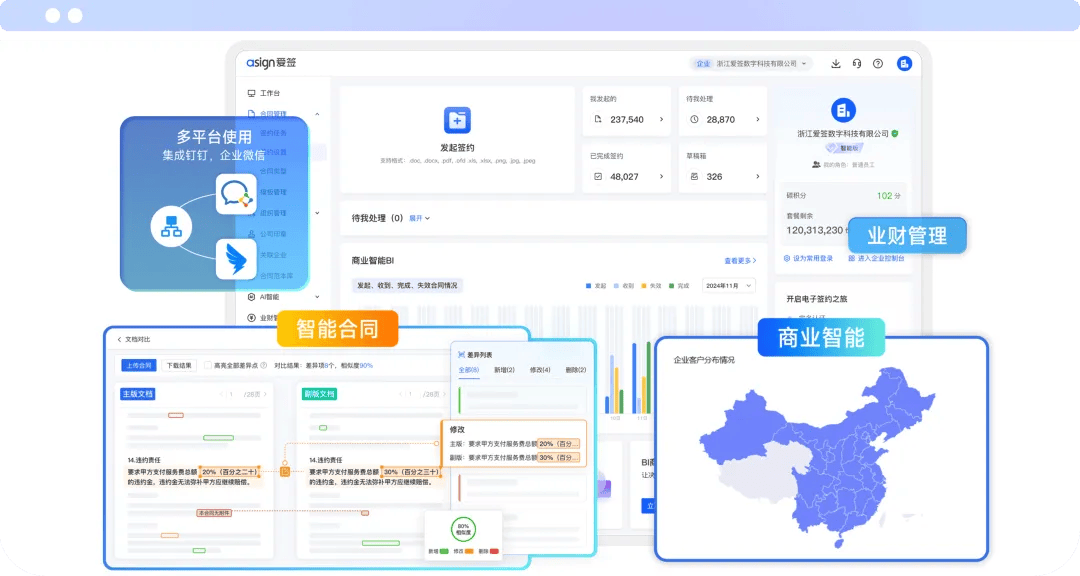The height and width of the screenshot is (576, 1080).
Task: Enable the 高亮全部差异点 checkbox
Action: 207,366
